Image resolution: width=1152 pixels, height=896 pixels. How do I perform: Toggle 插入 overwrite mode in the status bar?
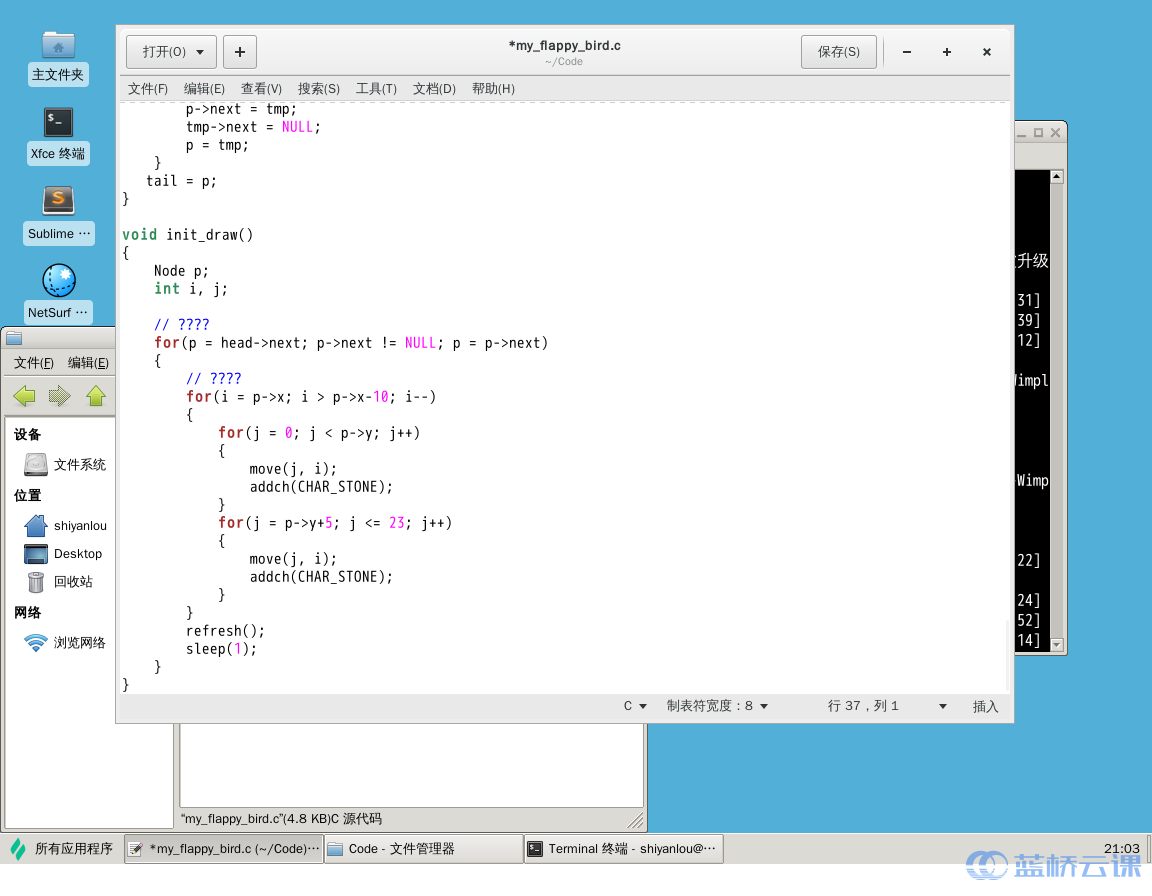pos(985,706)
